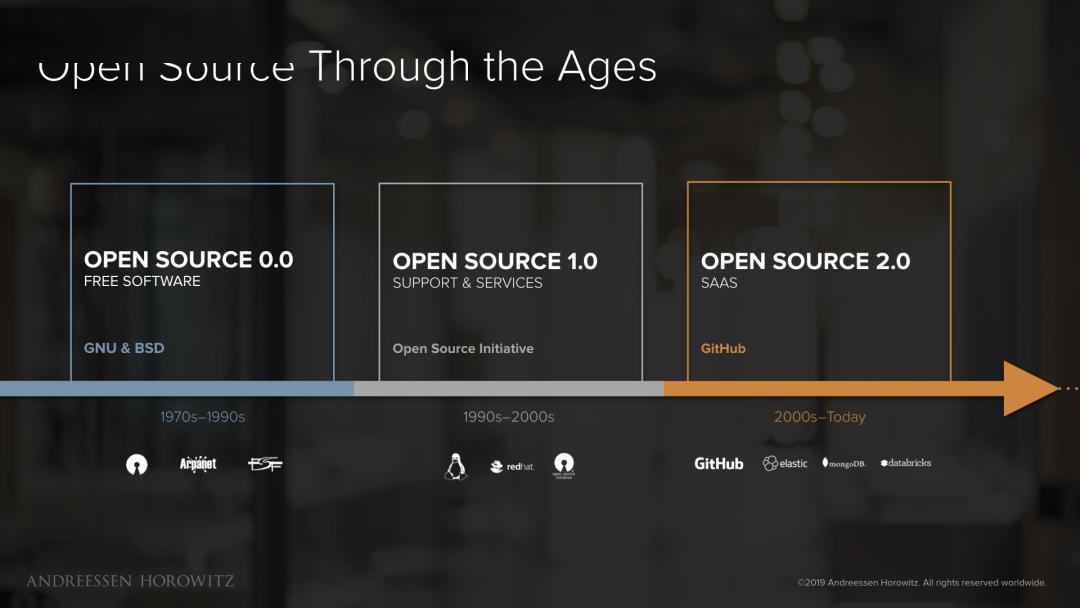Click the 1990s–2000s date range
The height and width of the screenshot is (608, 1080).
508,417
